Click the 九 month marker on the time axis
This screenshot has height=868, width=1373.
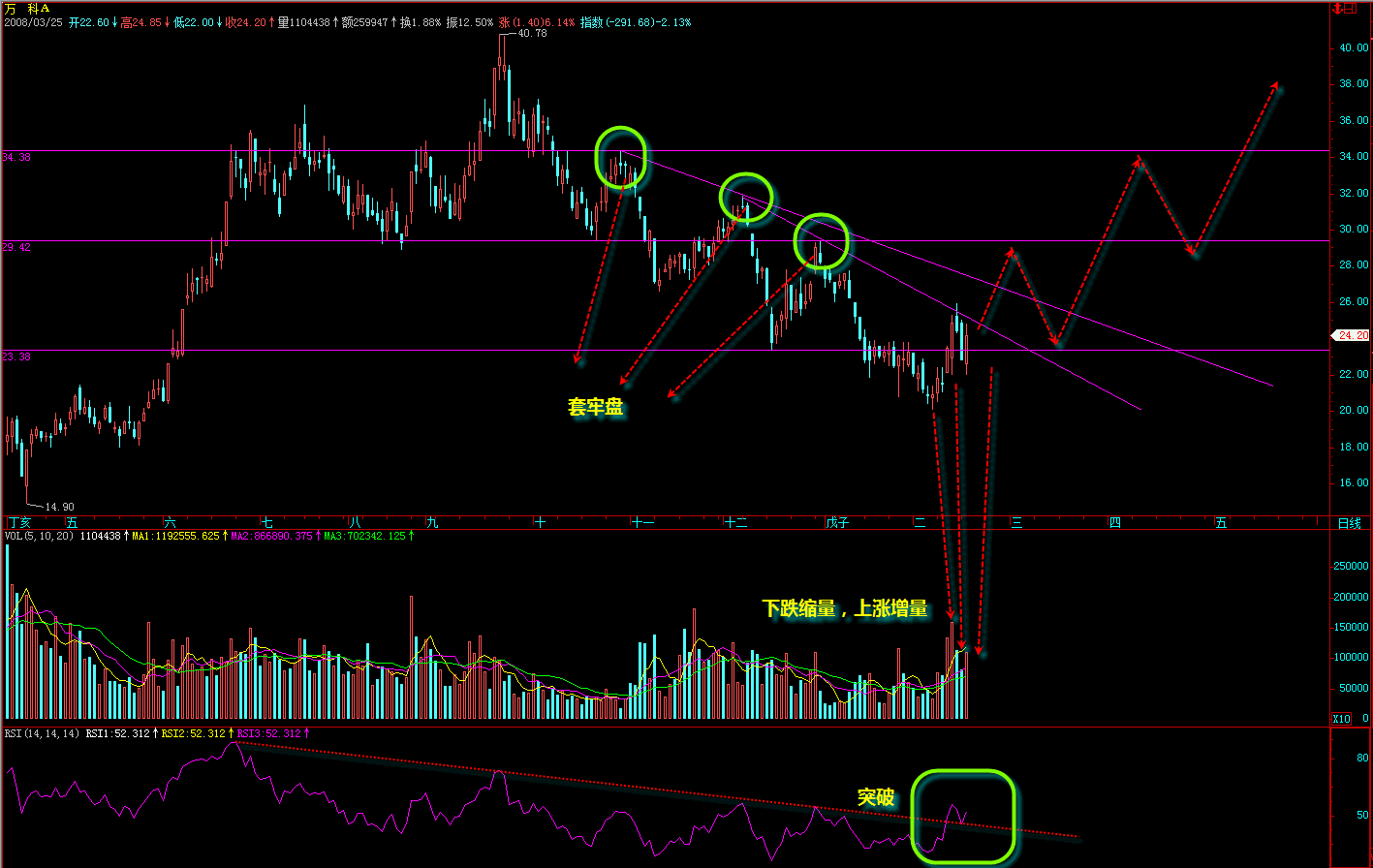pyautogui.click(x=433, y=523)
